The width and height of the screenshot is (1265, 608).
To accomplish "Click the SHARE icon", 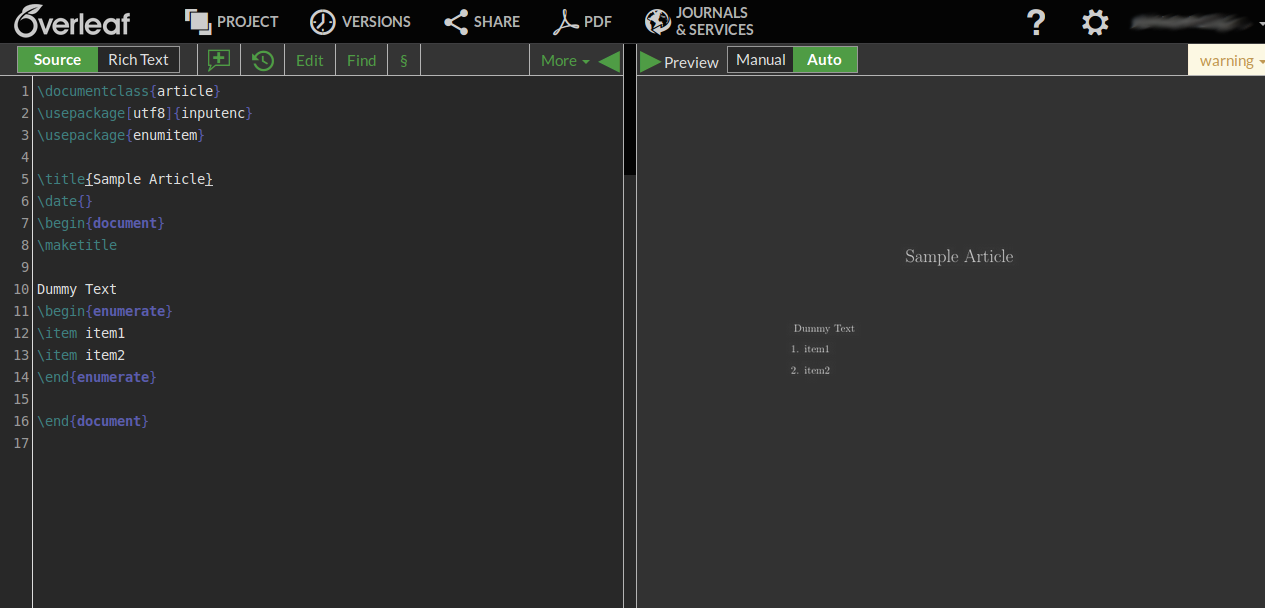I will point(456,21).
